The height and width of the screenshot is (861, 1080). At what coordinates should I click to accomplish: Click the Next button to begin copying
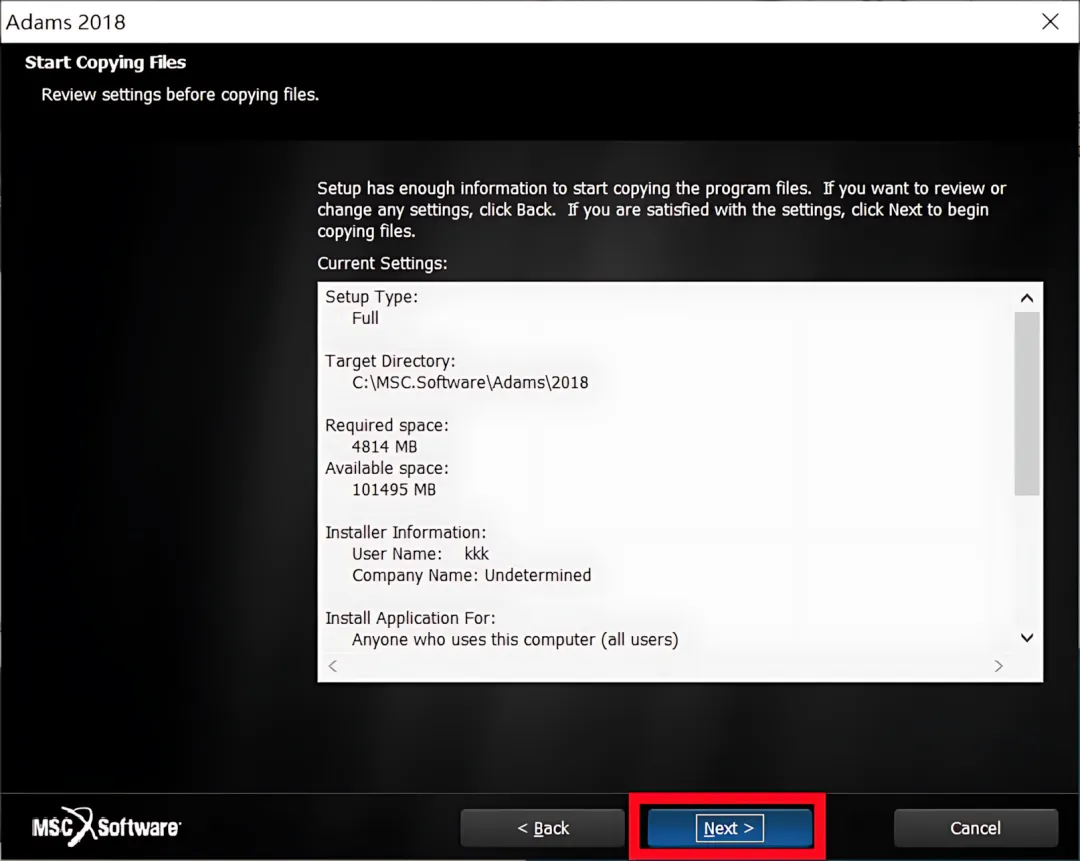[729, 828]
